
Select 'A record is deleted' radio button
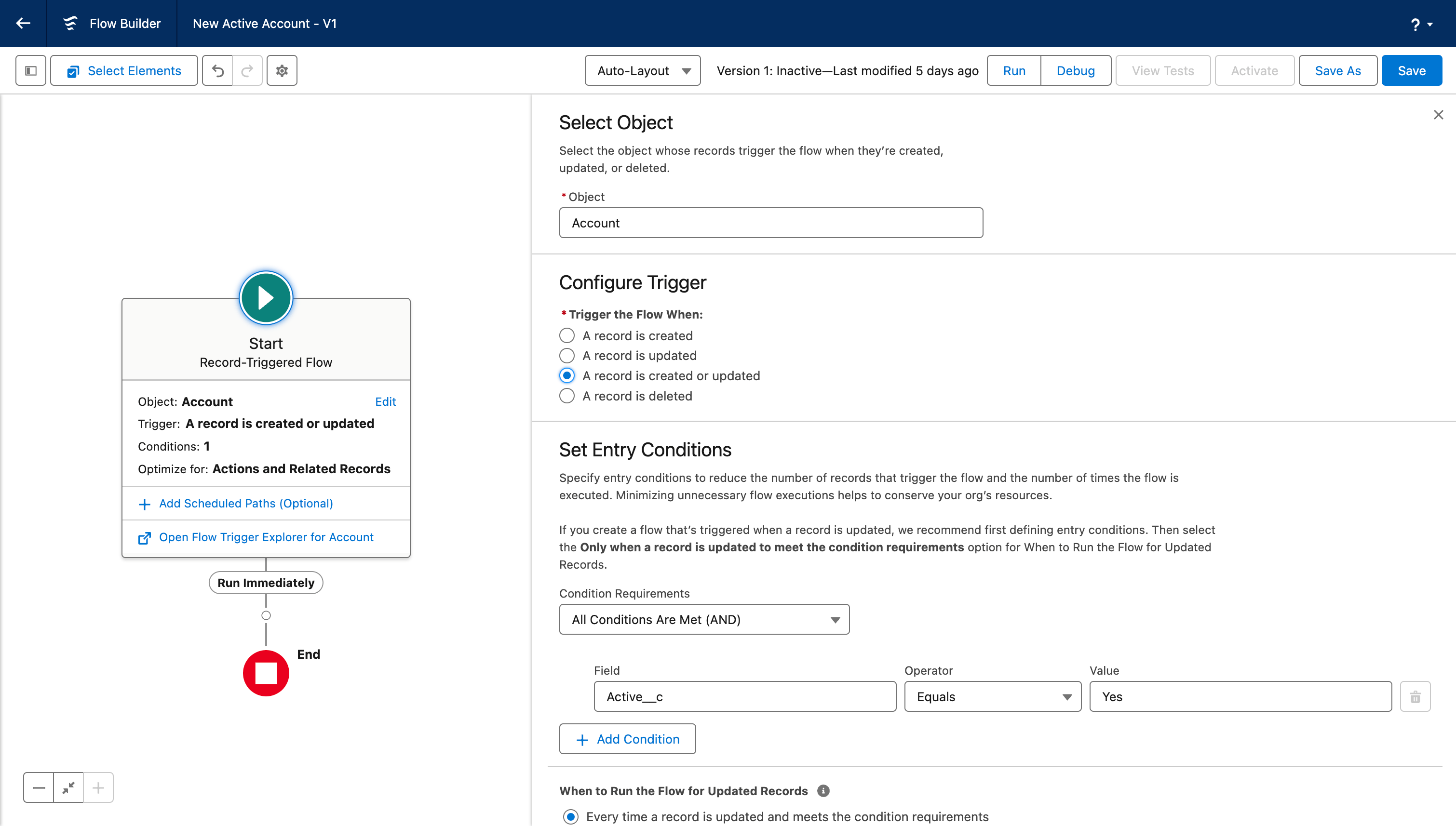tap(567, 396)
